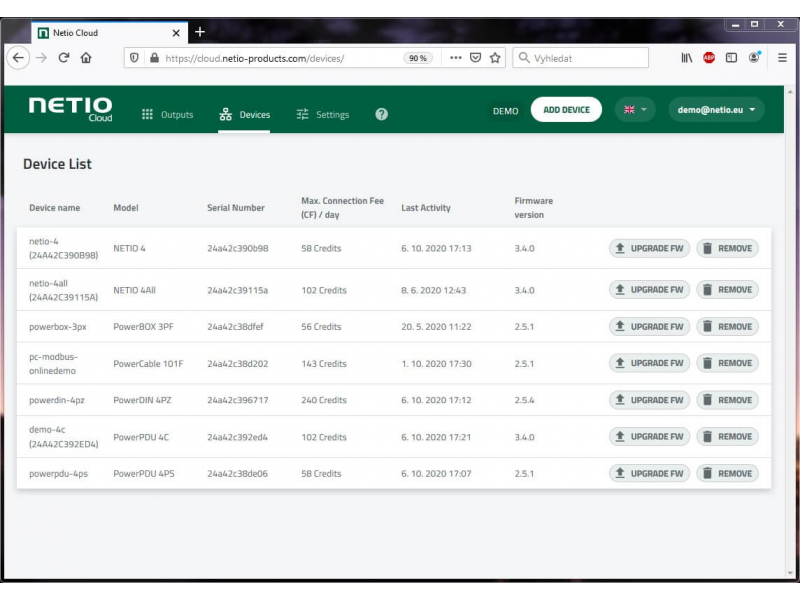Focus the Vyhledat search field
Image resolution: width=800 pixels, height=600 pixels.
[581, 58]
